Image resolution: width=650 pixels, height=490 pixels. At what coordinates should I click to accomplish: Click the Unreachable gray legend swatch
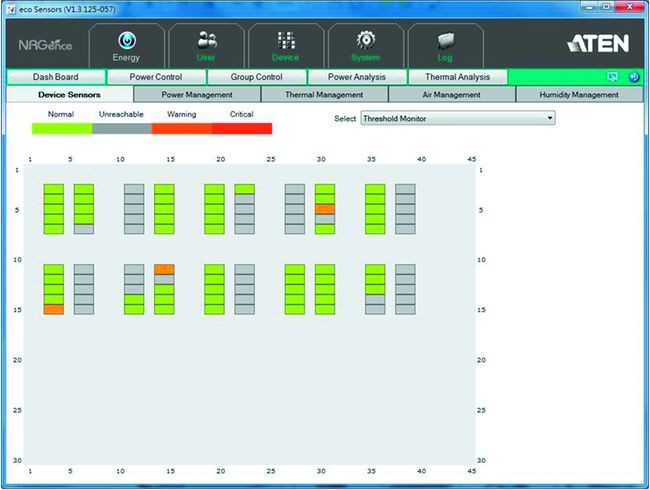(122, 129)
